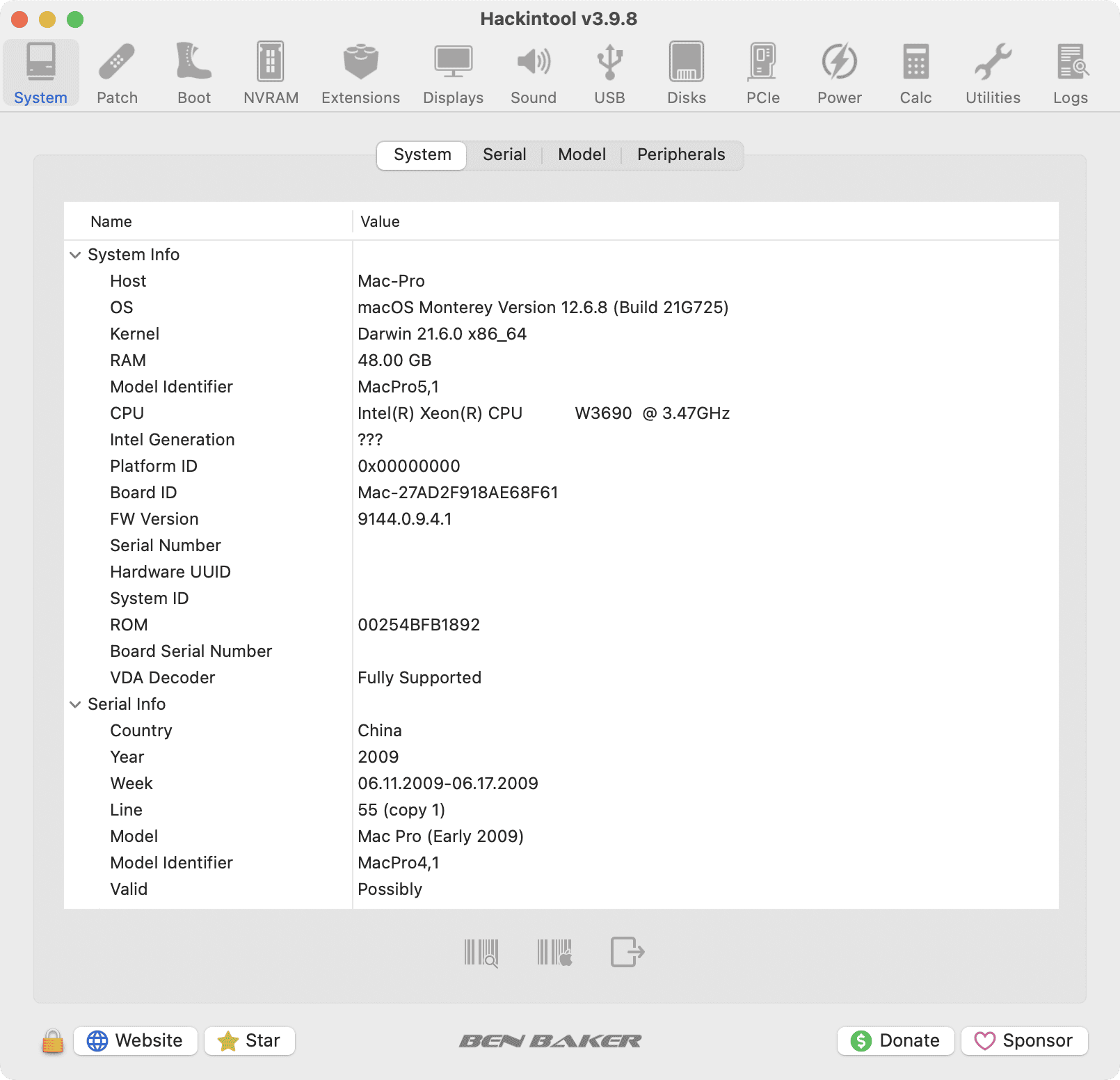Select the Board Serial Number row
This screenshot has width=1120, height=1080.
pos(561,651)
